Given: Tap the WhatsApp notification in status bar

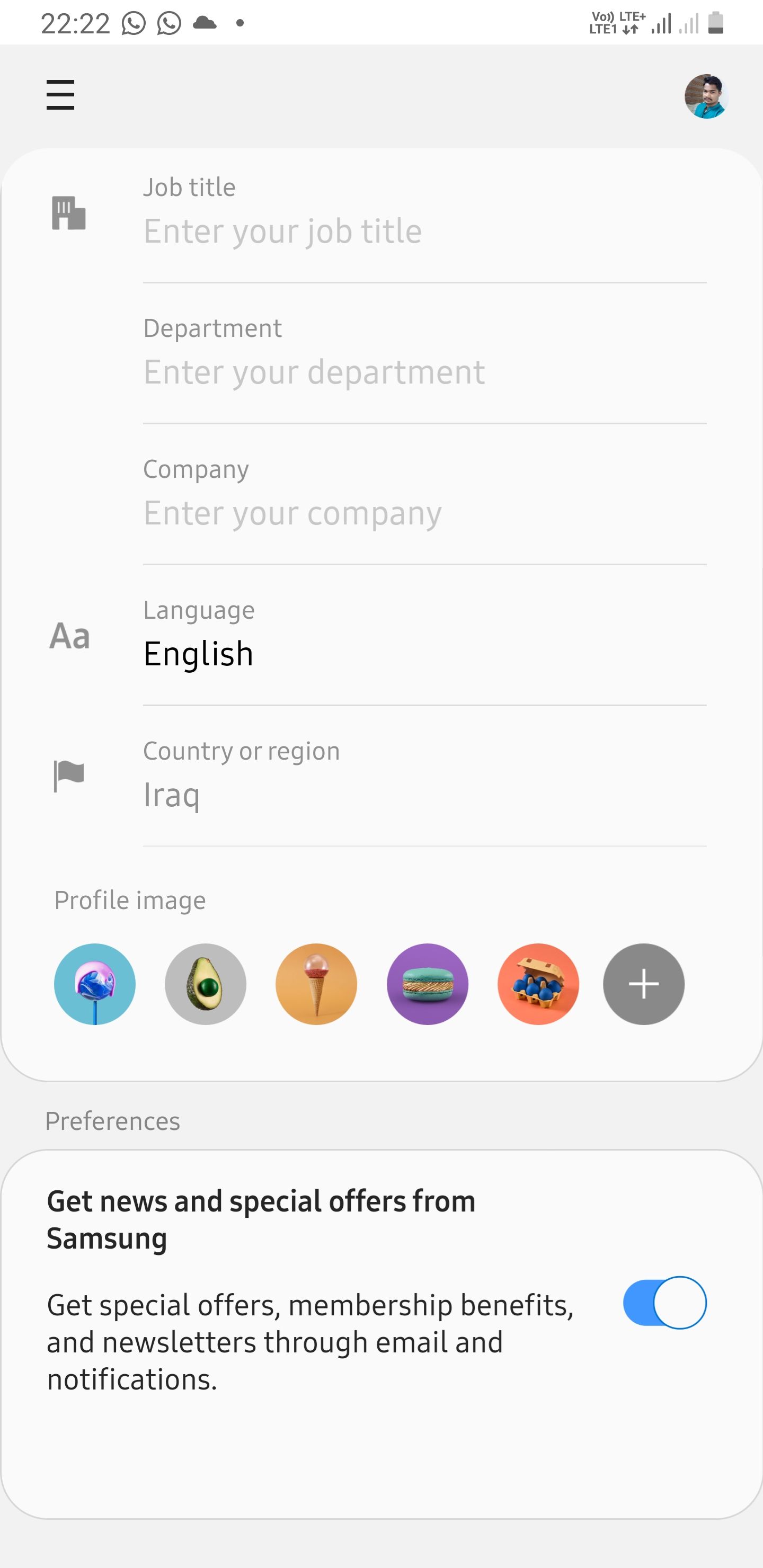Looking at the screenshot, I should [x=134, y=23].
